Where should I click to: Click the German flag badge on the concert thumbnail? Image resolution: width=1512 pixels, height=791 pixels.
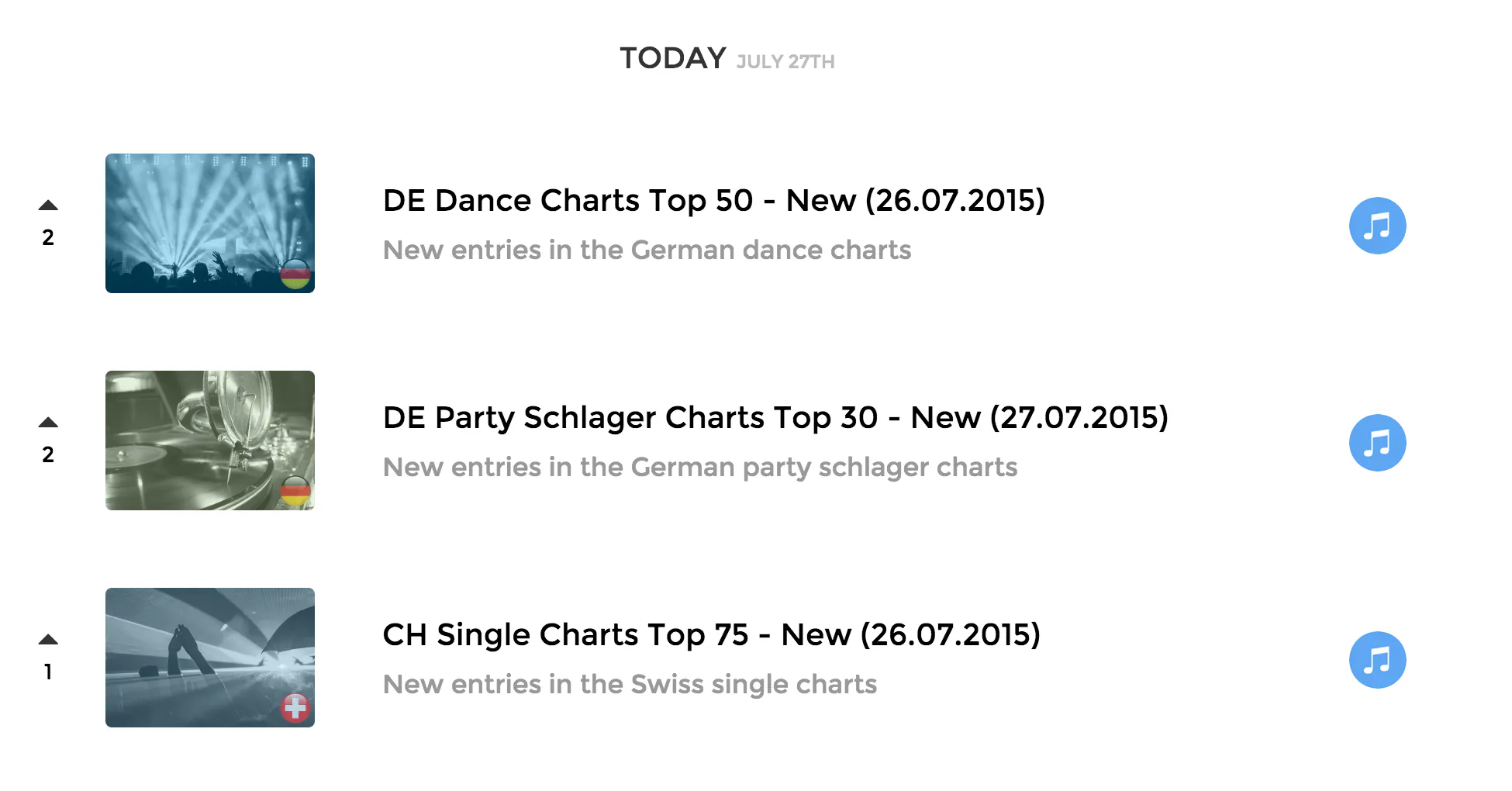pyautogui.click(x=295, y=274)
